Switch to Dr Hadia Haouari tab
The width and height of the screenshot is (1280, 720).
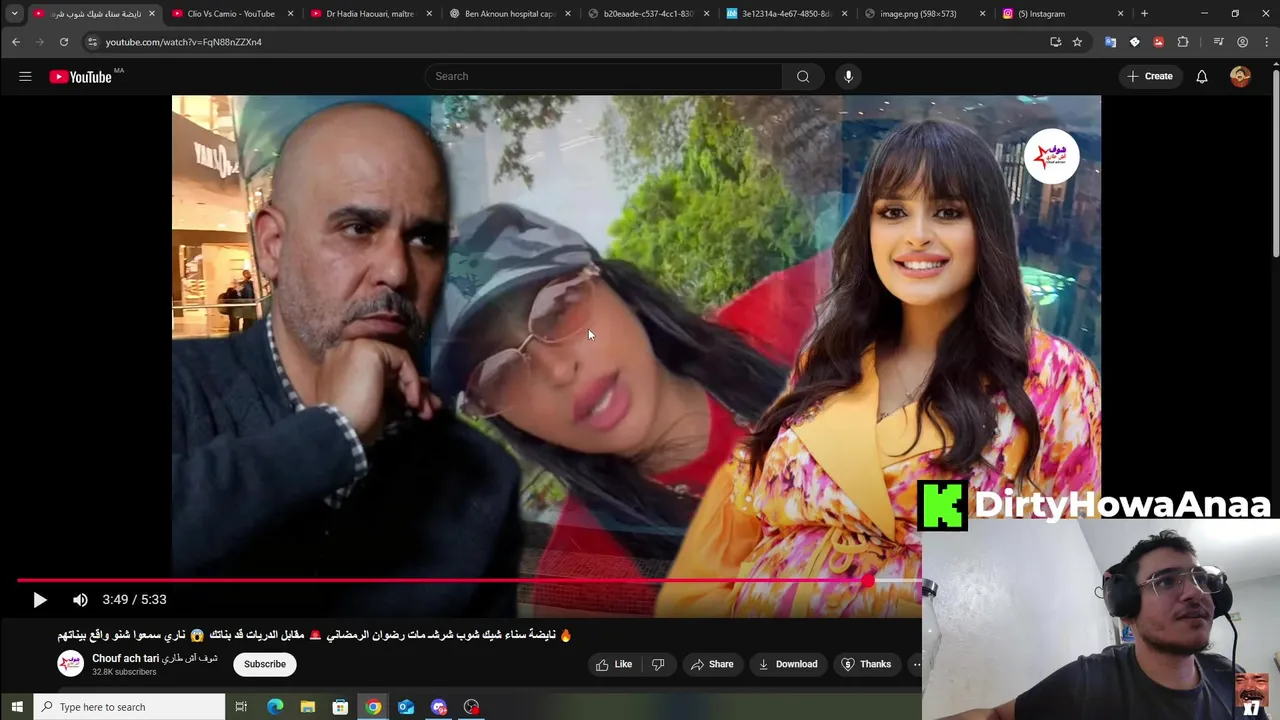click(x=370, y=14)
